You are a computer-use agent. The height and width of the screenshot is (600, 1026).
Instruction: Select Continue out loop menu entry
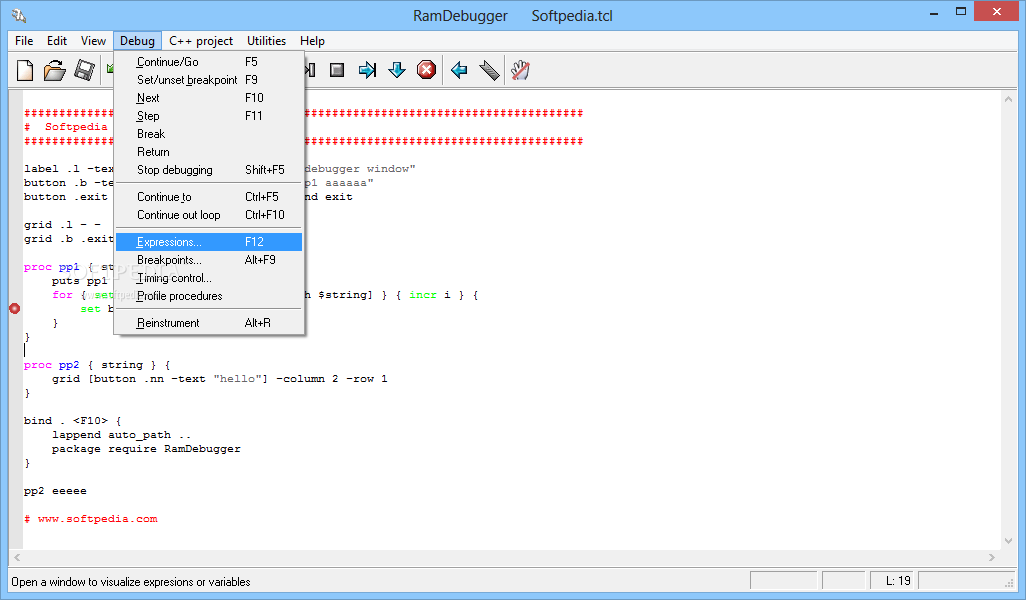[209, 215]
